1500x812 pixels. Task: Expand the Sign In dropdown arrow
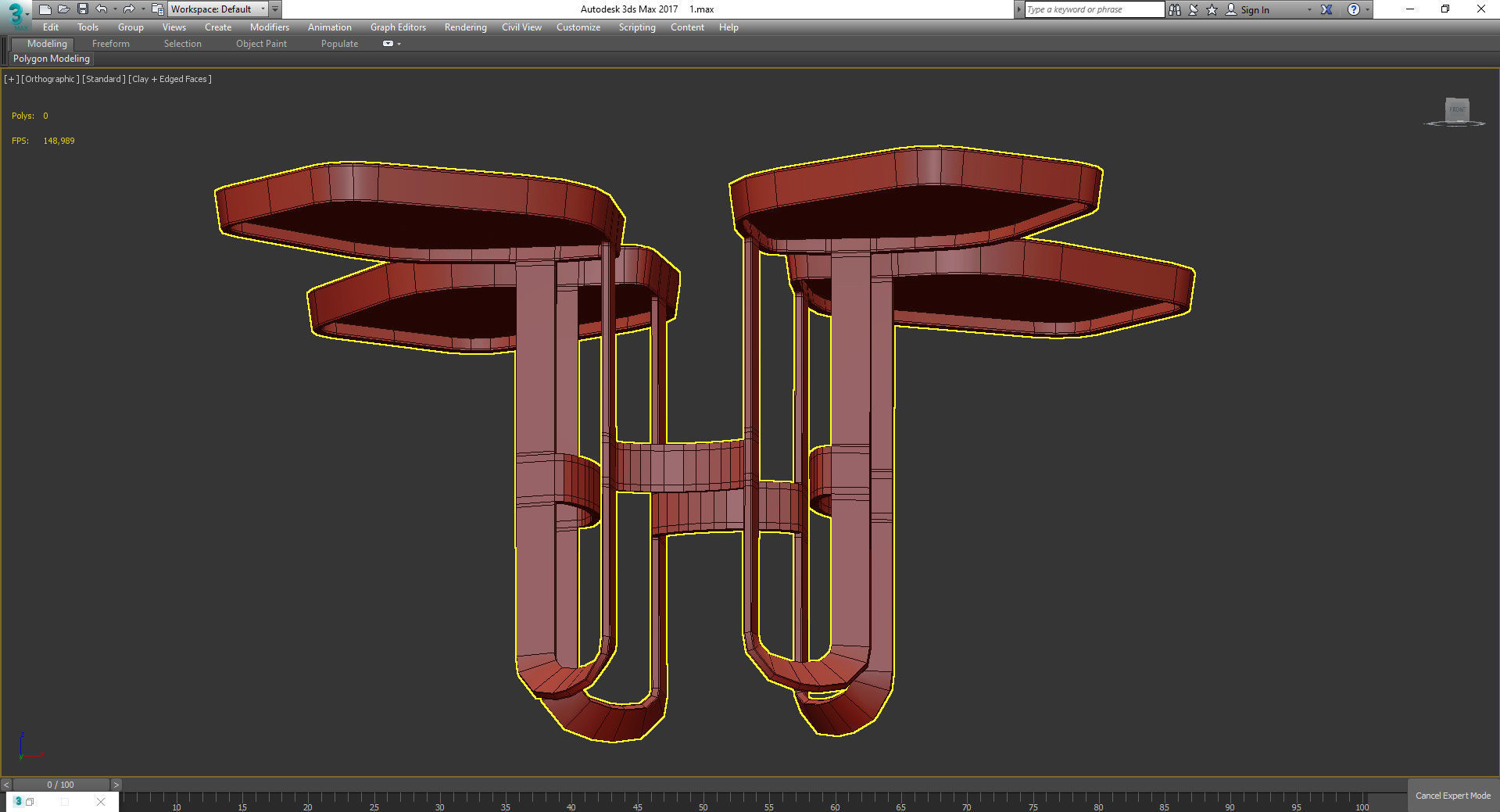[x=1309, y=10]
